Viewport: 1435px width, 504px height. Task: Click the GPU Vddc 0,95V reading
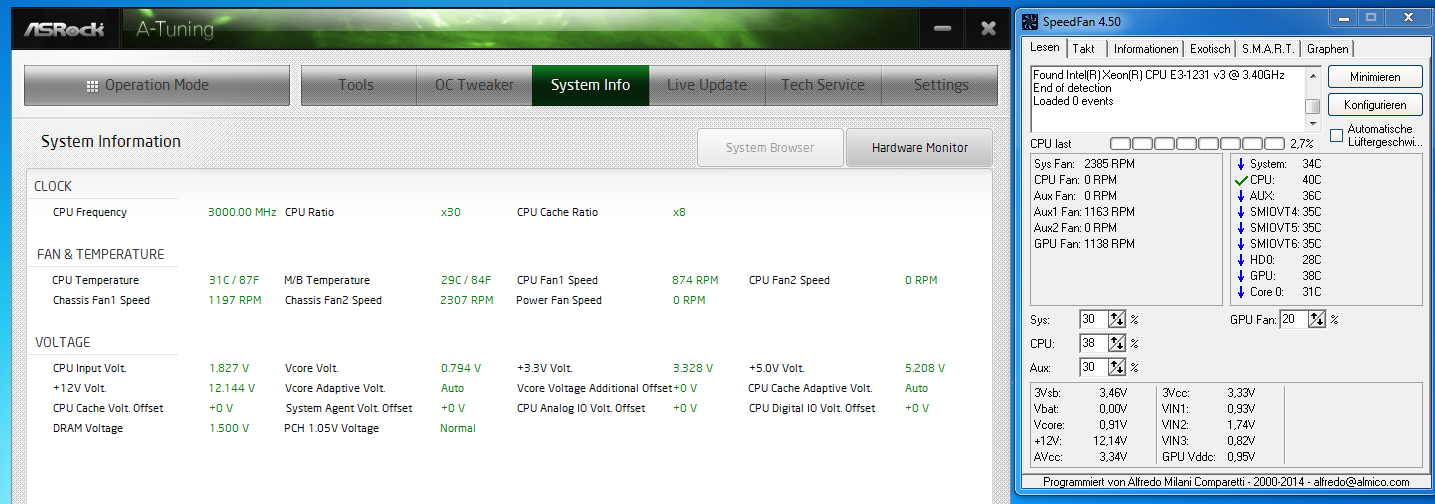pos(1210,457)
